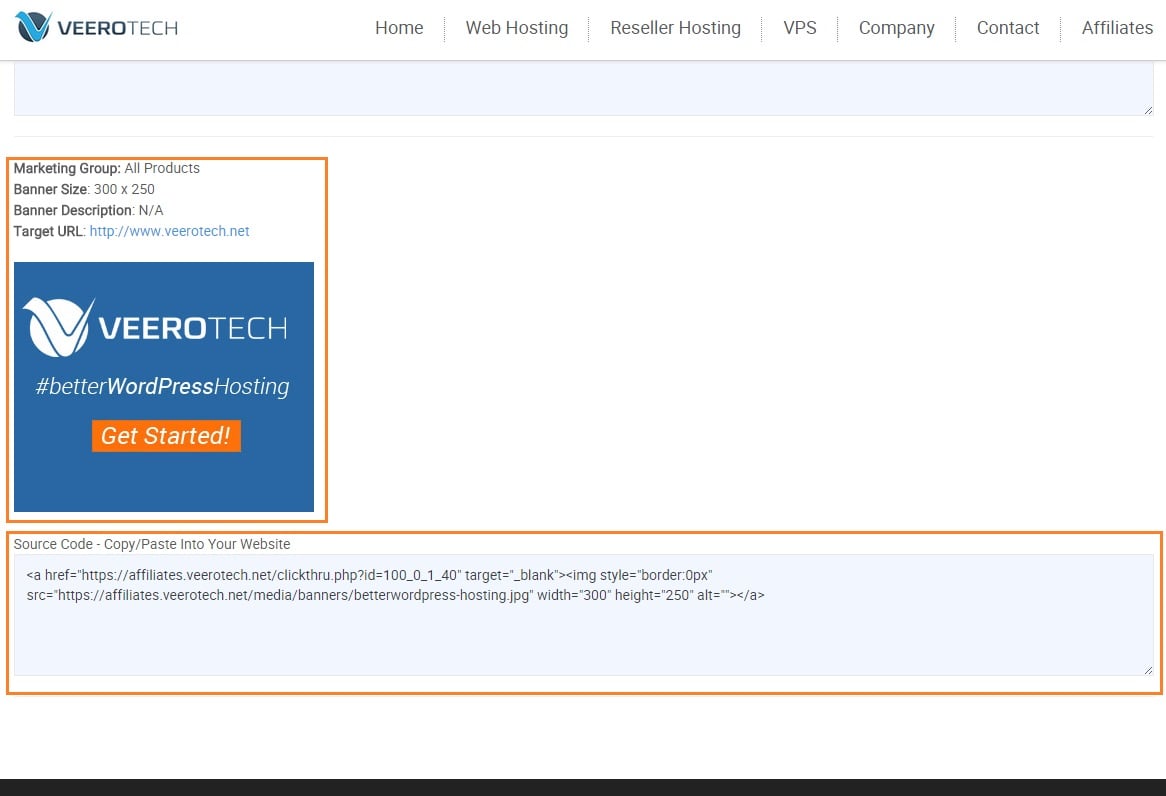Click 'Source Code - Copy/Paste Into Your Website' label
1166x796 pixels.
152,544
